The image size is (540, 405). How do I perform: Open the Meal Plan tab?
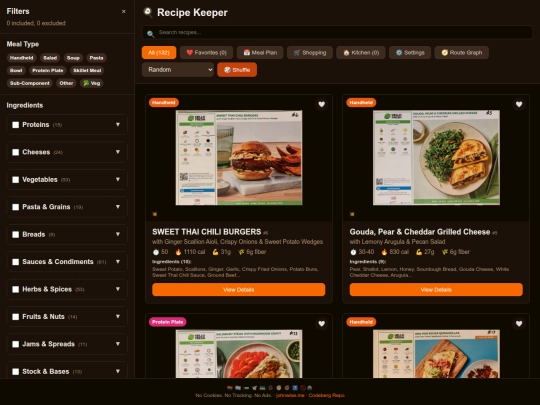pos(260,53)
